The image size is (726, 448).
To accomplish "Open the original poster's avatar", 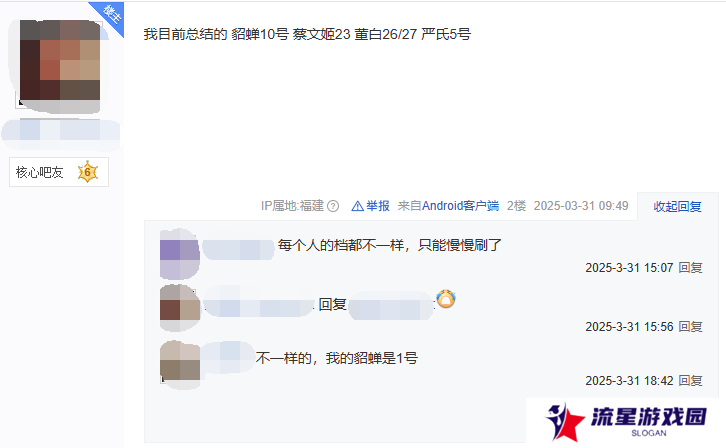I will (59, 66).
